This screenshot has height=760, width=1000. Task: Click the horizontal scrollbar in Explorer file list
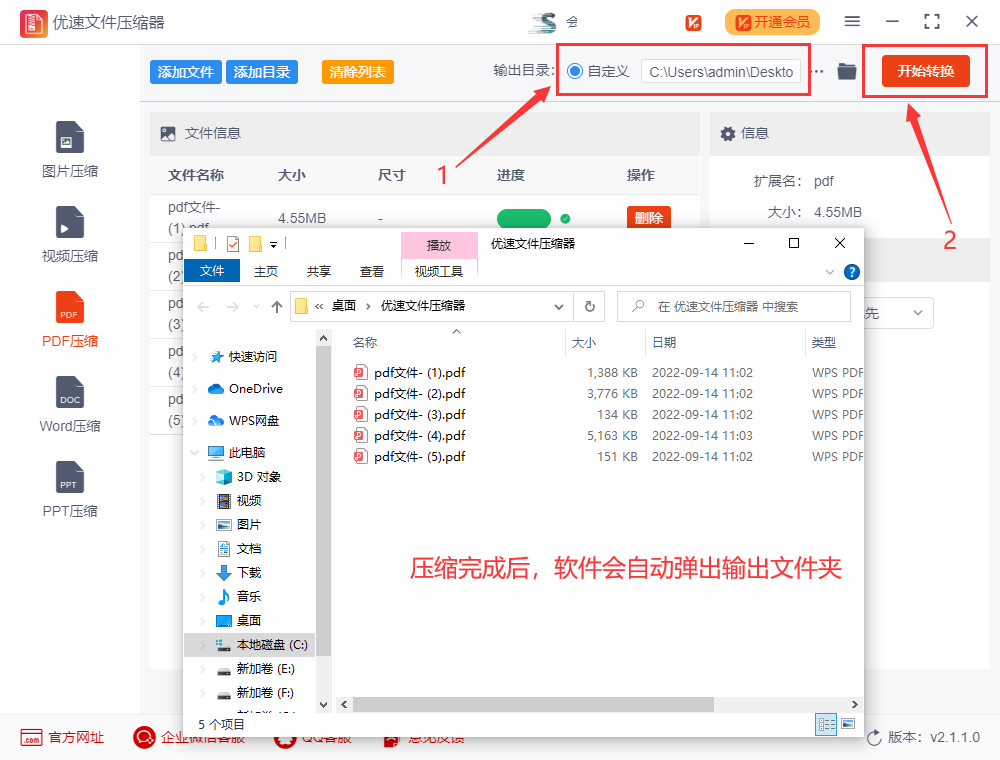pyautogui.click(x=533, y=705)
